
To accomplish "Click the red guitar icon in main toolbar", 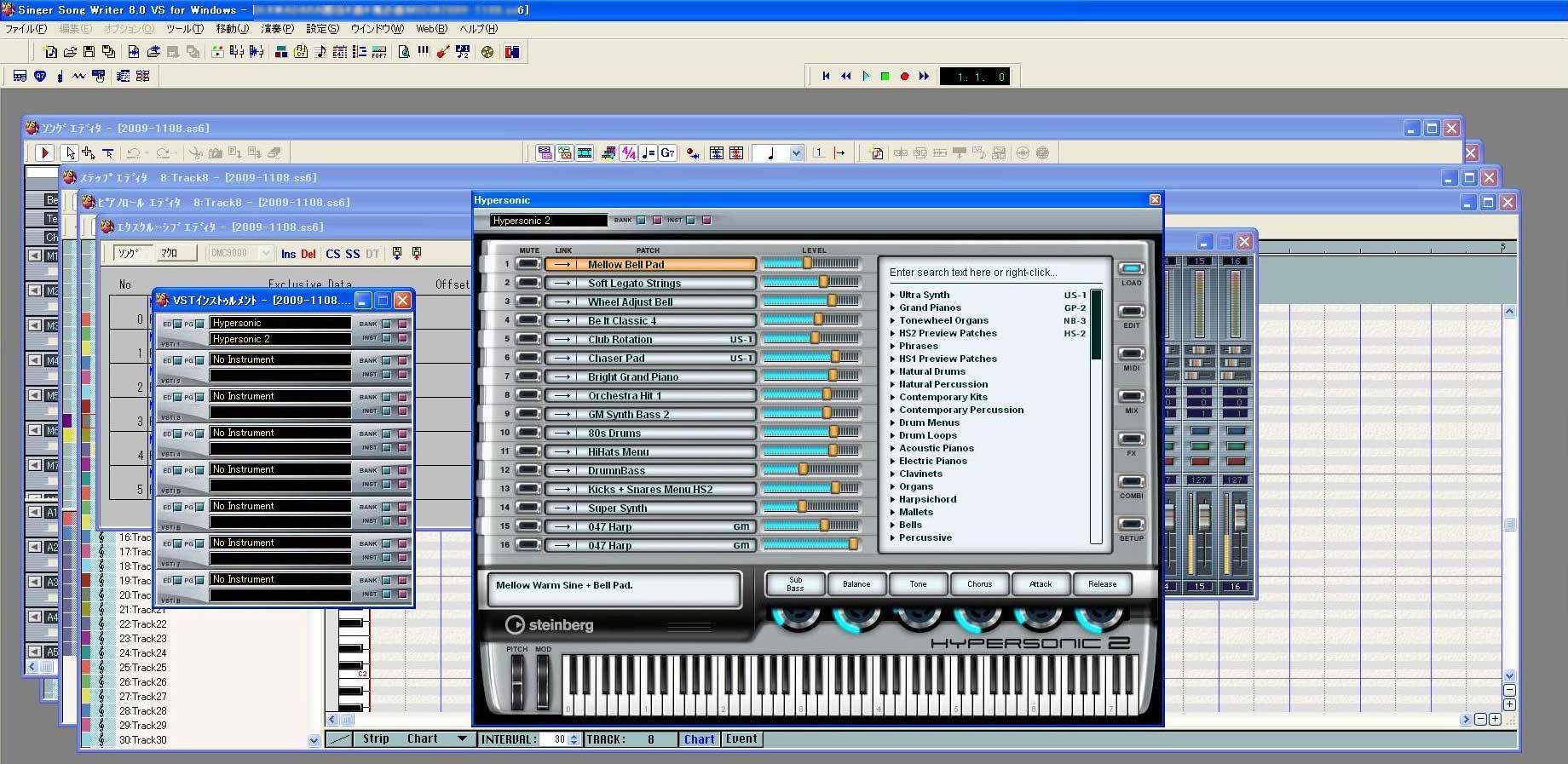I will coord(442,52).
